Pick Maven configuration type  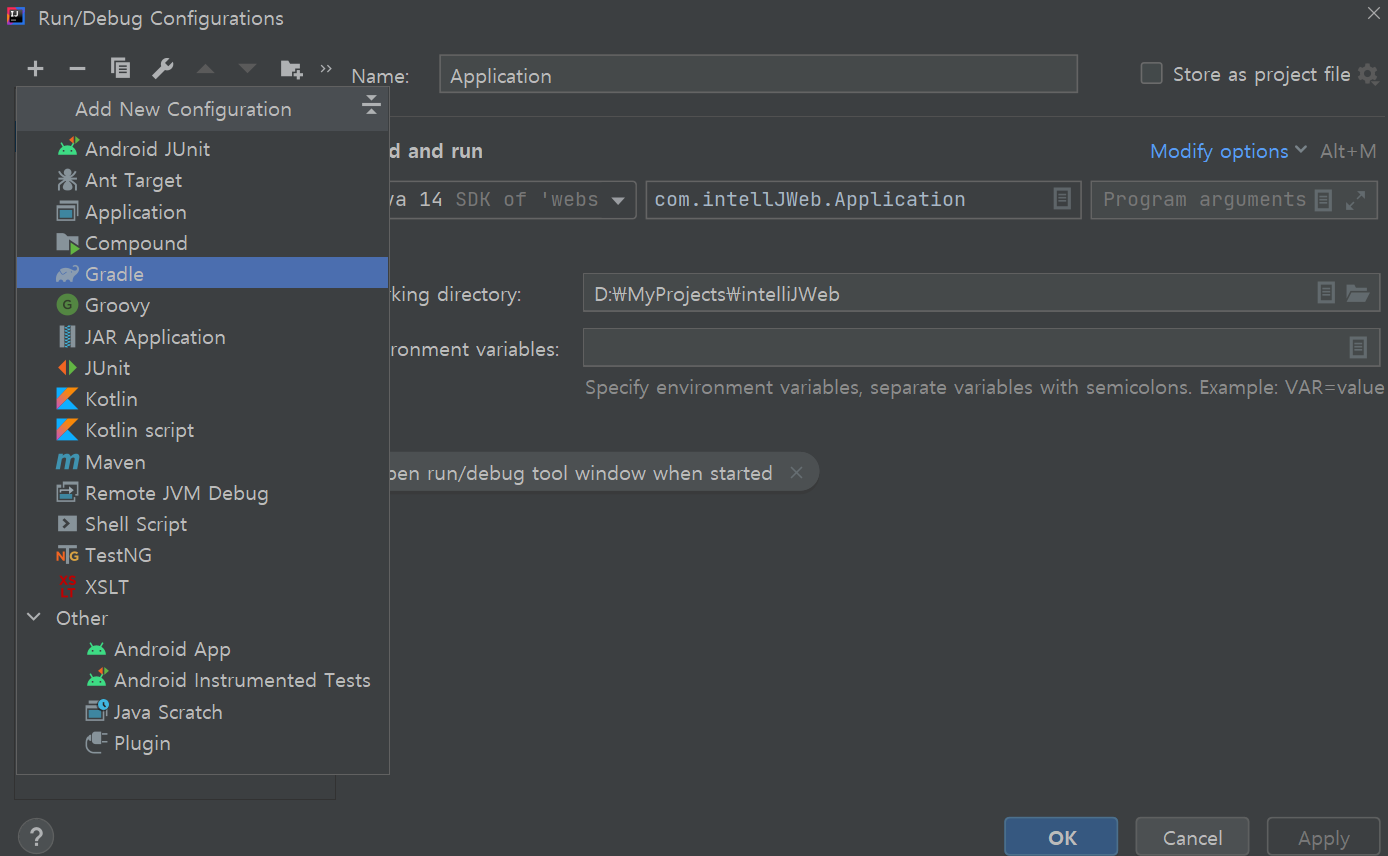202,462
